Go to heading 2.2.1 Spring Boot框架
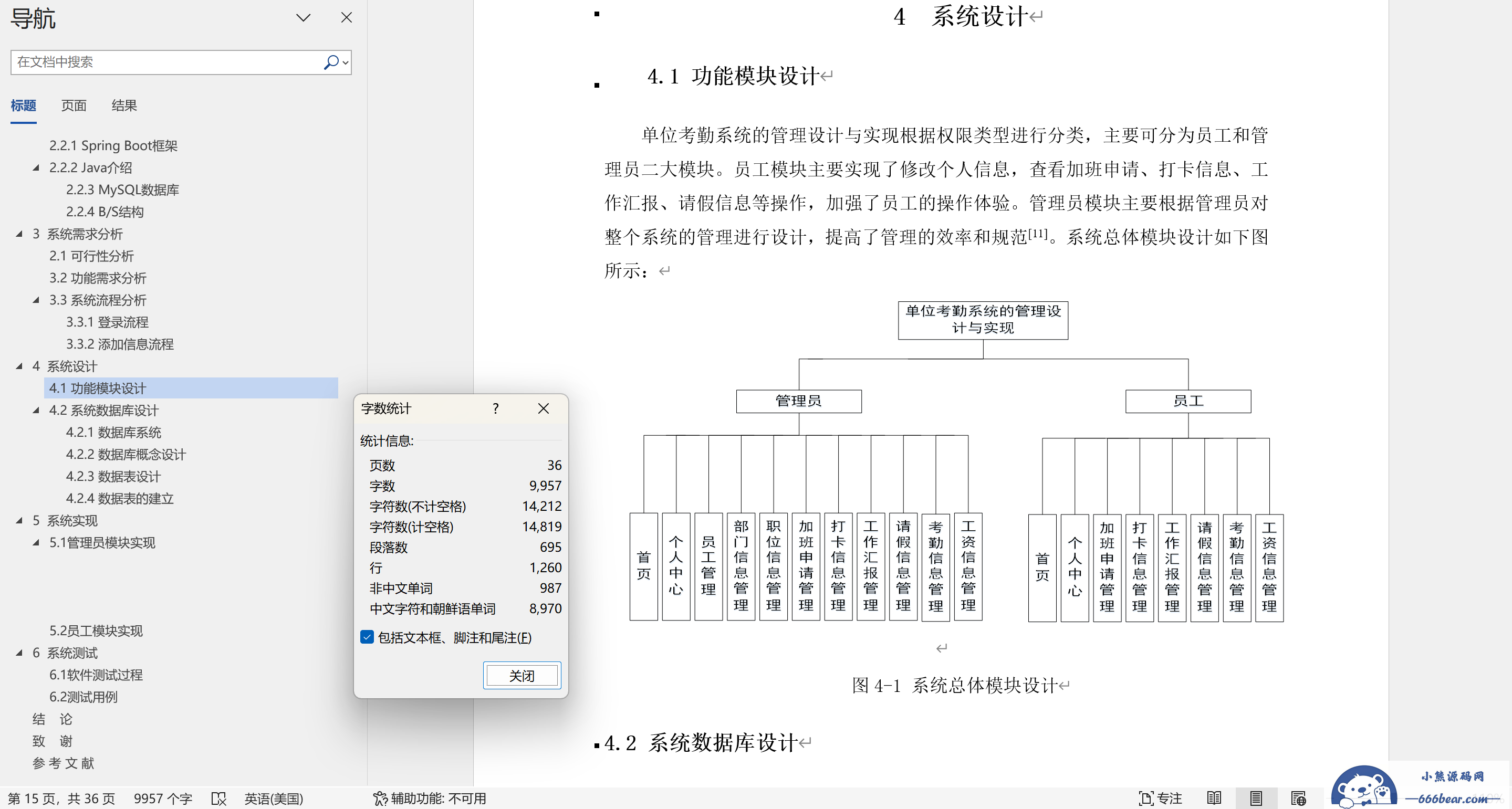Image resolution: width=1512 pixels, height=809 pixels. pos(113,145)
